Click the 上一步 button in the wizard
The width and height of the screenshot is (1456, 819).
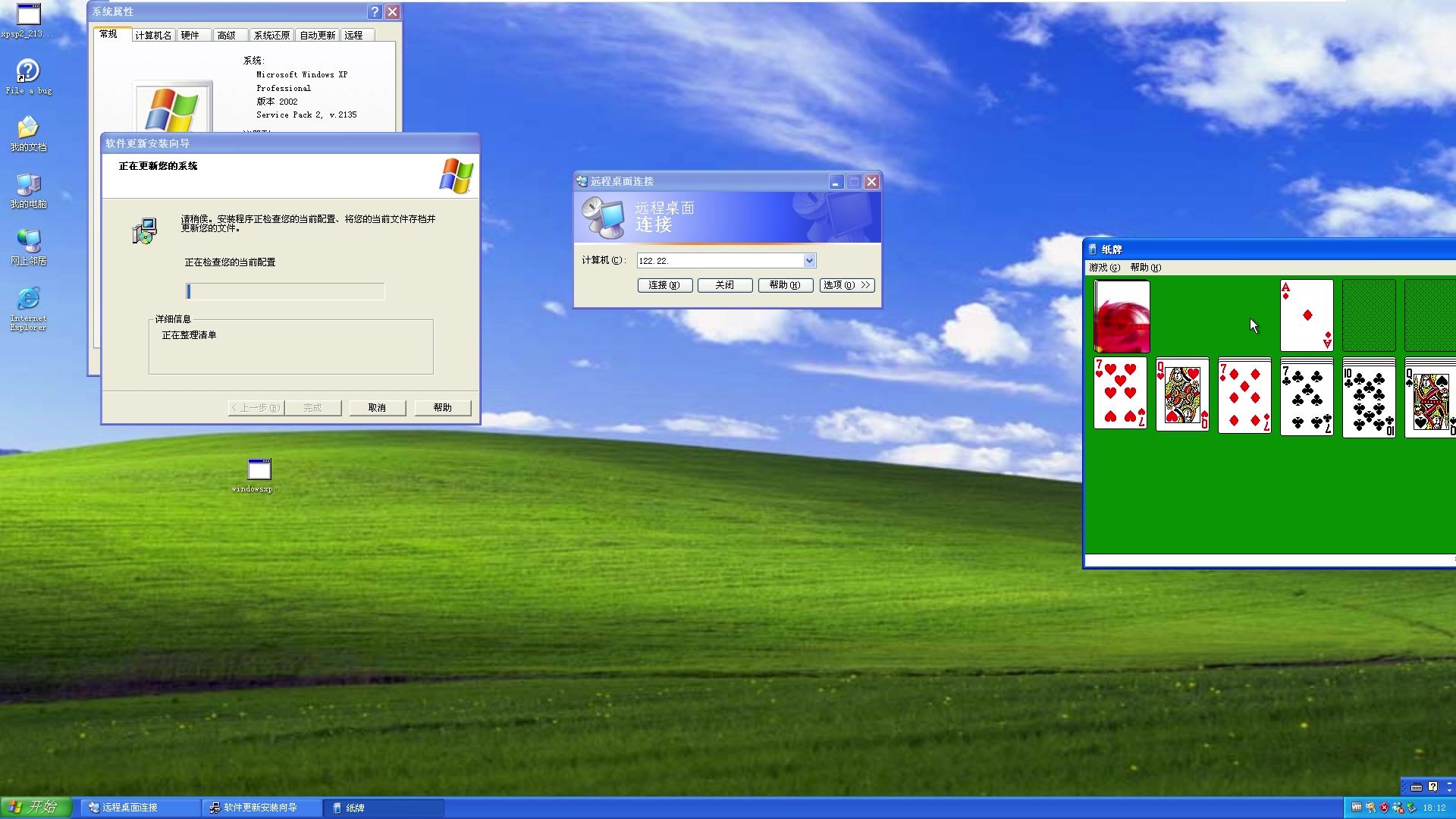point(256,408)
